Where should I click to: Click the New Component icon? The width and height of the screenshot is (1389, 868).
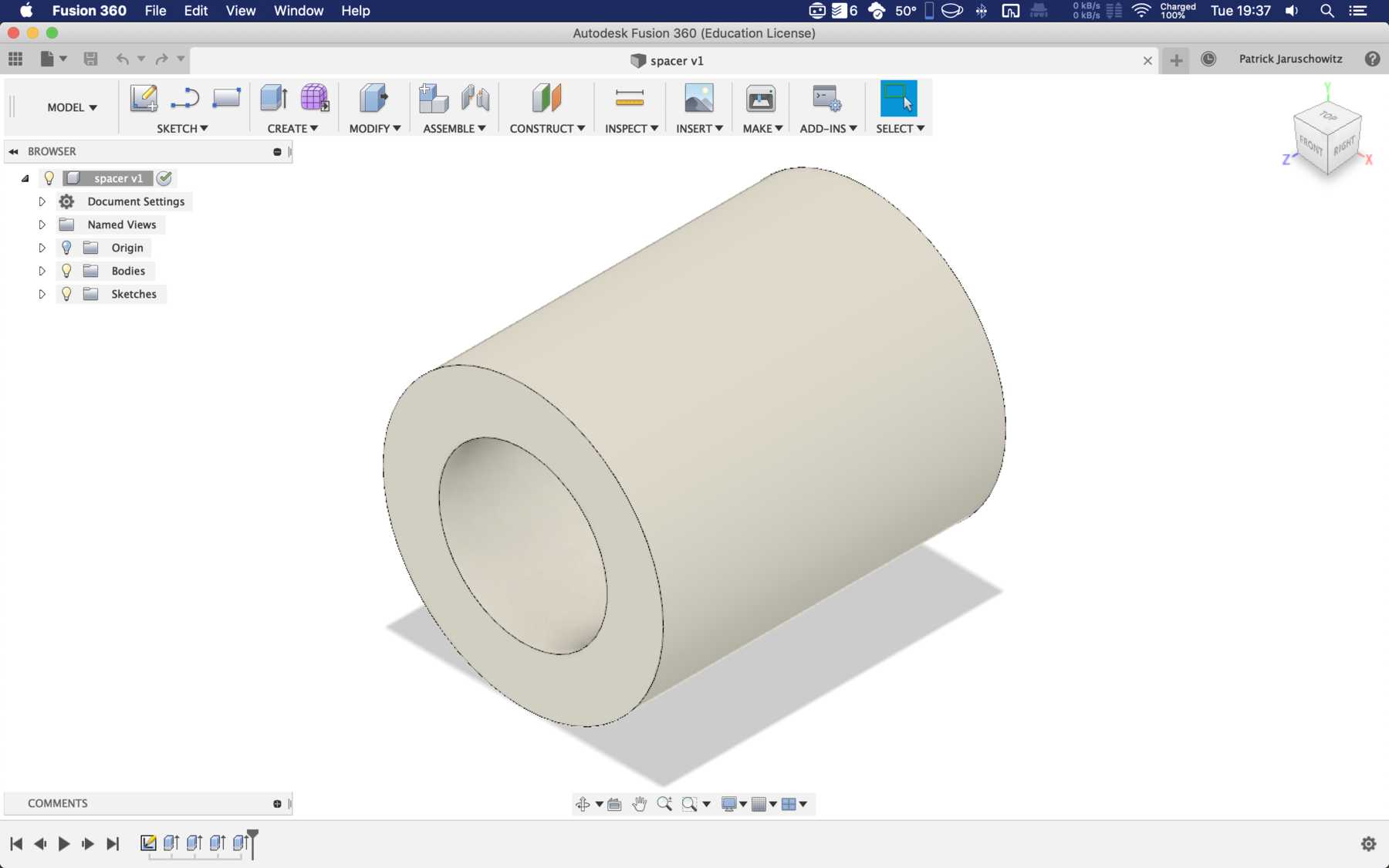click(434, 98)
